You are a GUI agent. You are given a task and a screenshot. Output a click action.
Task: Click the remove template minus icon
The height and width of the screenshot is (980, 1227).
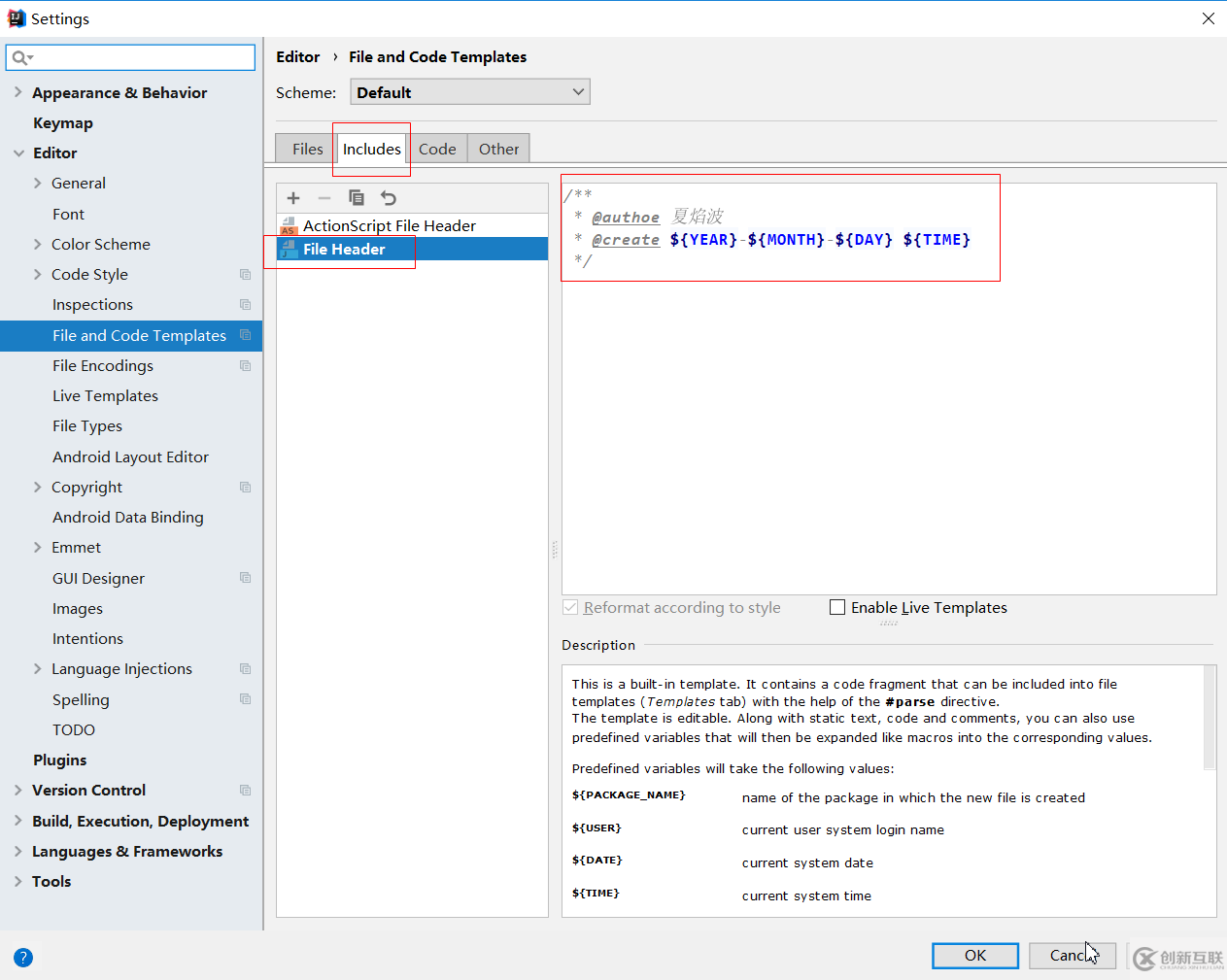(x=324, y=198)
